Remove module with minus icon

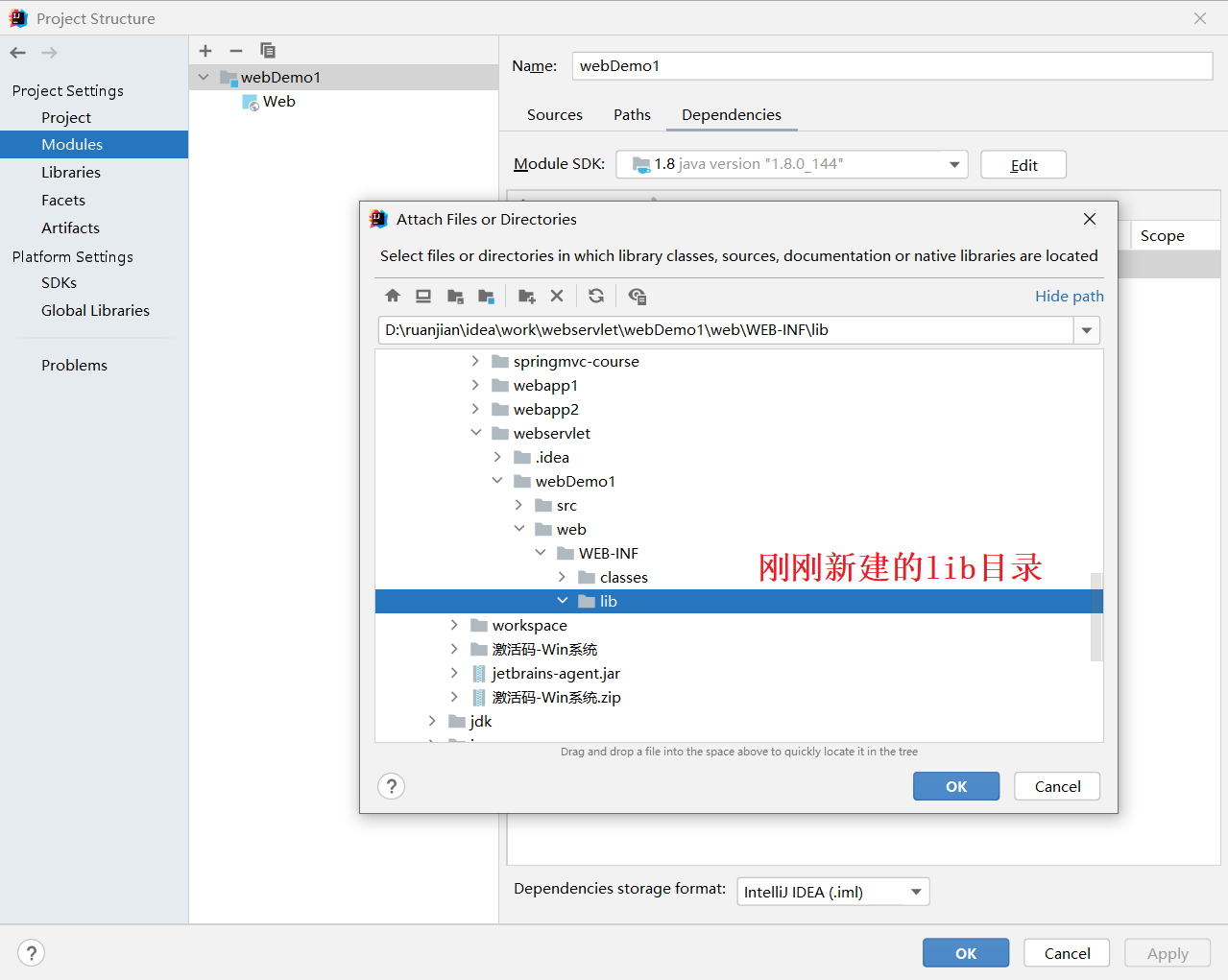point(236,51)
